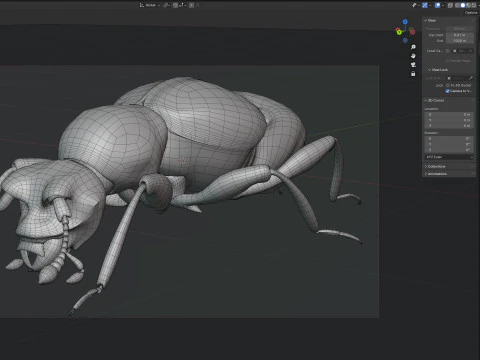Open the proportional editing falloff menu
The height and width of the screenshot is (360, 480).
(x=198, y=5)
